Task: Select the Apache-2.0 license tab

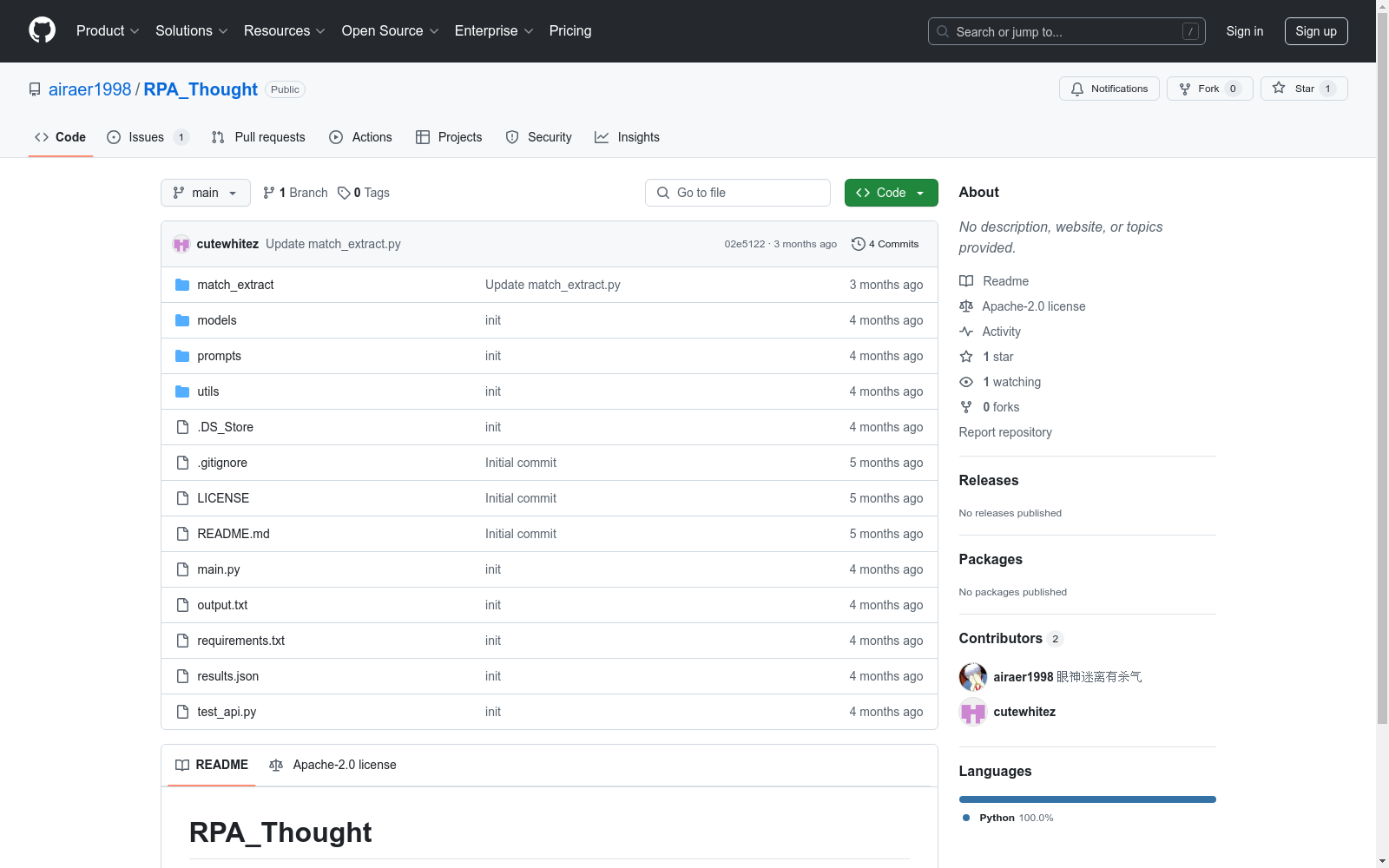Action: 332,765
